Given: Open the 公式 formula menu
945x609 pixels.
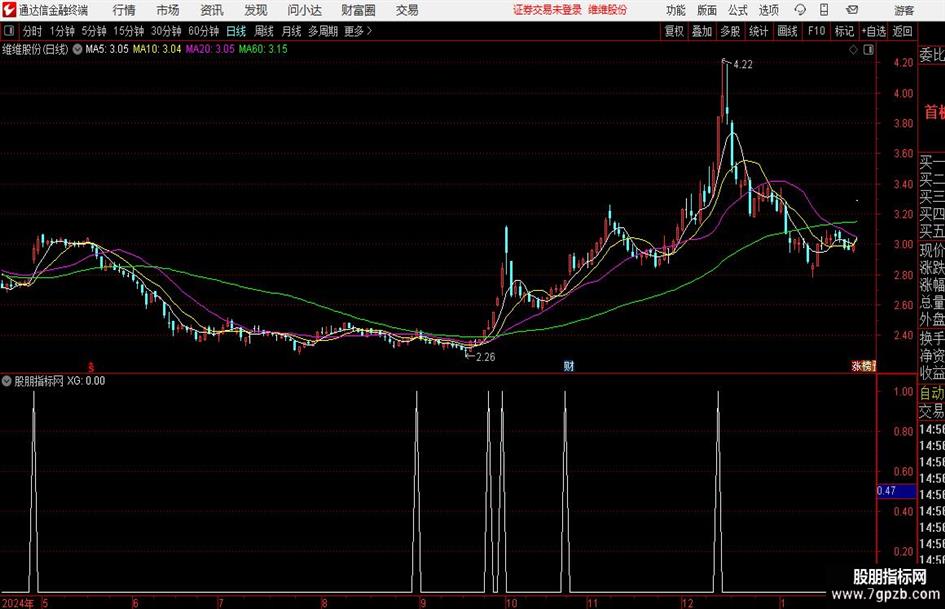Looking at the screenshot, I should [738, 10].
